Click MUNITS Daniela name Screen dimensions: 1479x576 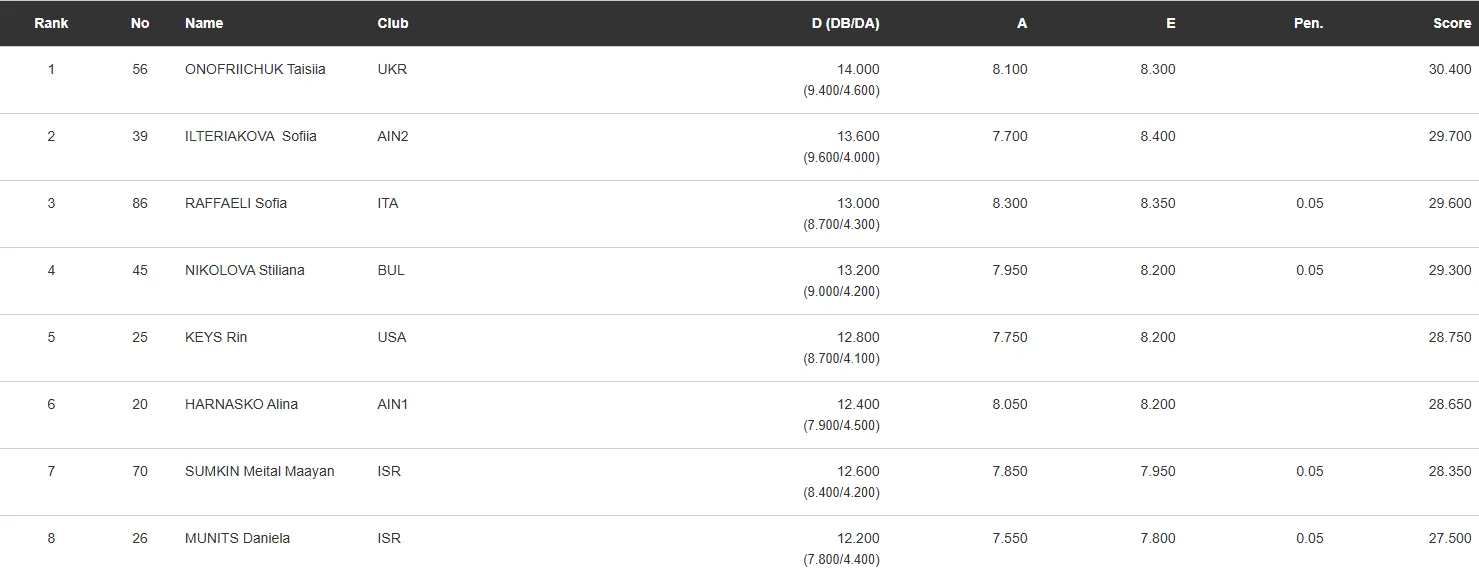(237, 538)
